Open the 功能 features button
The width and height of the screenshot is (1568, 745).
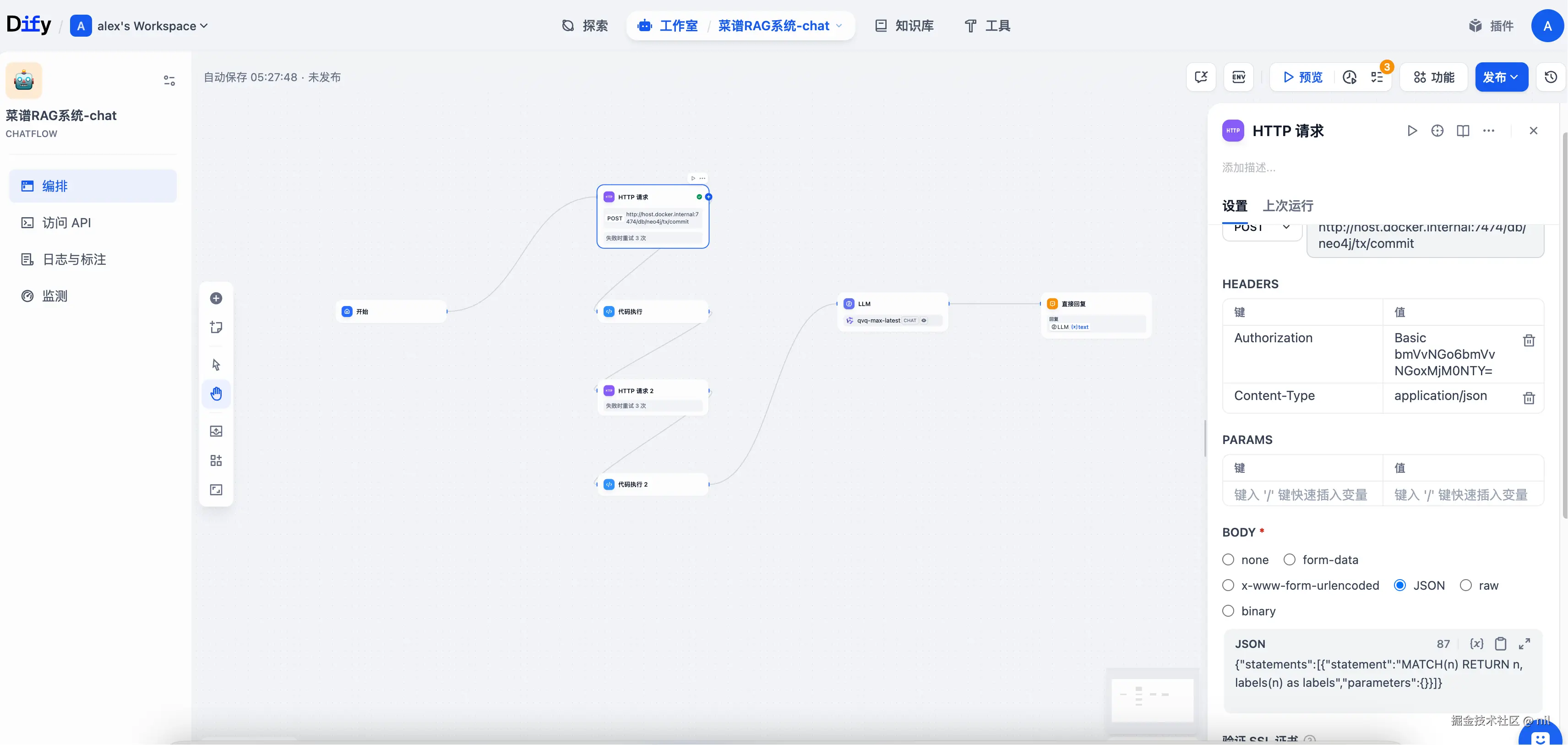coord(1433,77)
